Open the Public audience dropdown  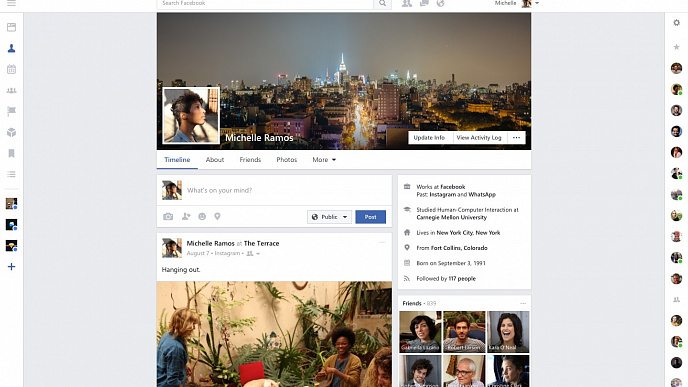[x=330, y=217]
